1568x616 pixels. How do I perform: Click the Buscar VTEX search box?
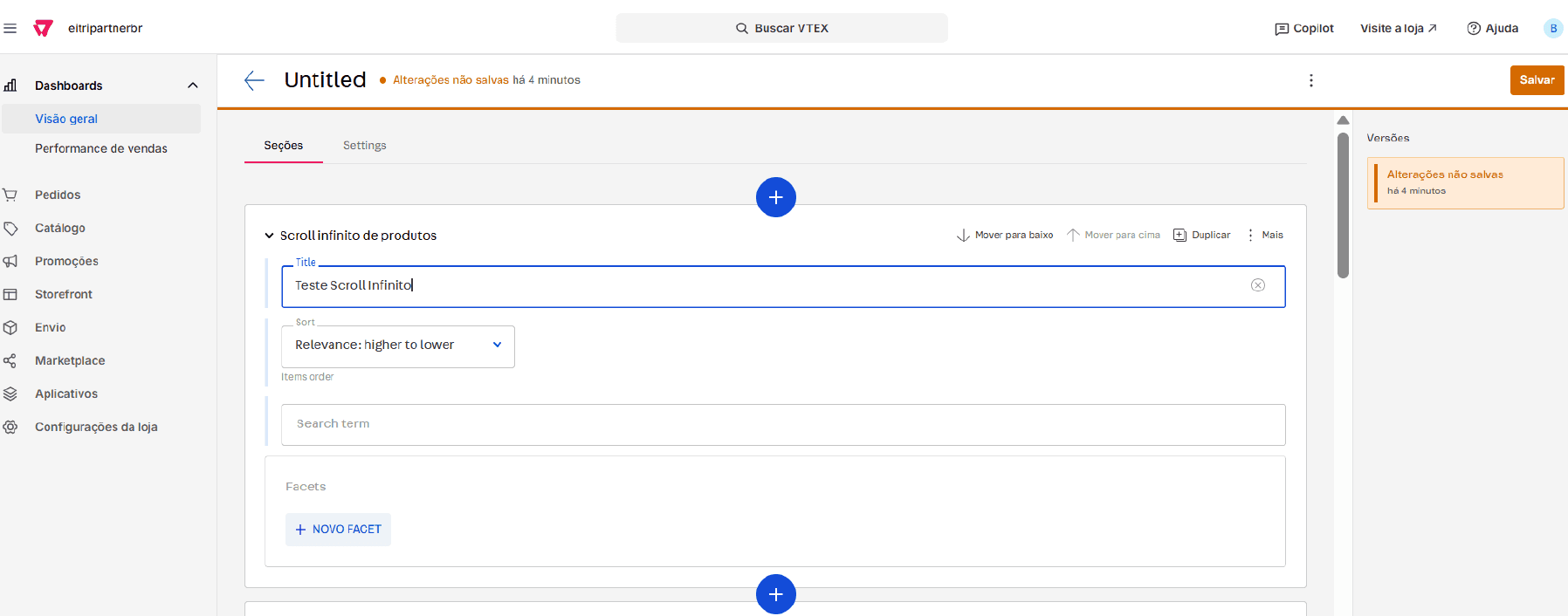point(782,28)
